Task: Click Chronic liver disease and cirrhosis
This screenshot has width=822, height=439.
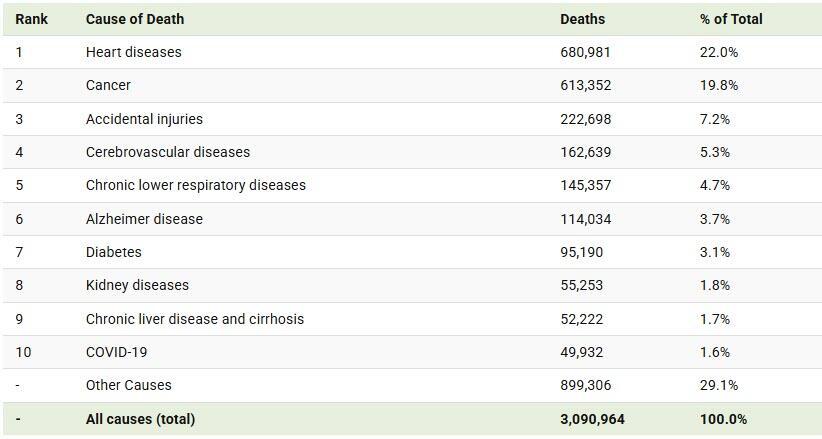Action: (195, 319)
